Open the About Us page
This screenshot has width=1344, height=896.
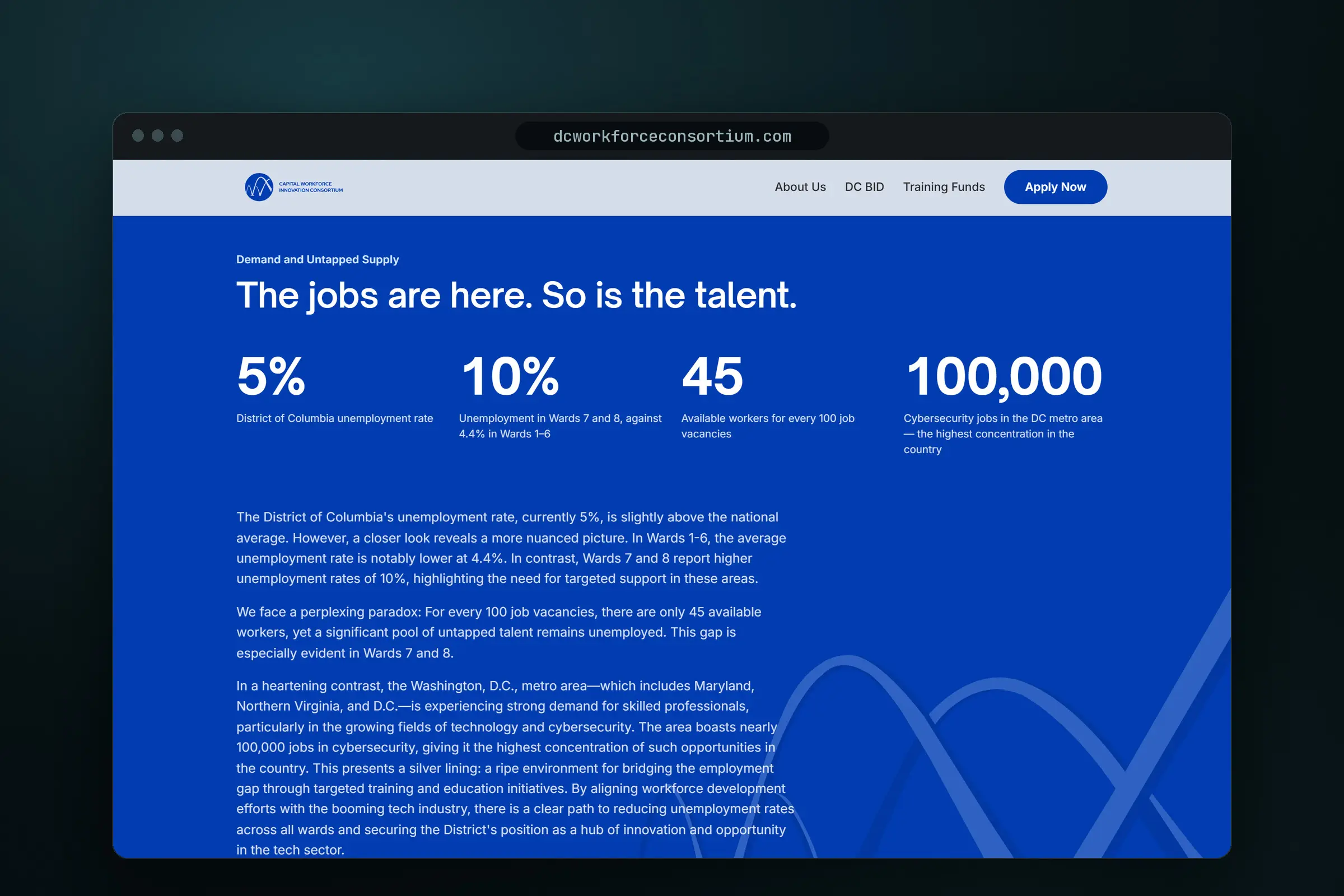(800, 187)
